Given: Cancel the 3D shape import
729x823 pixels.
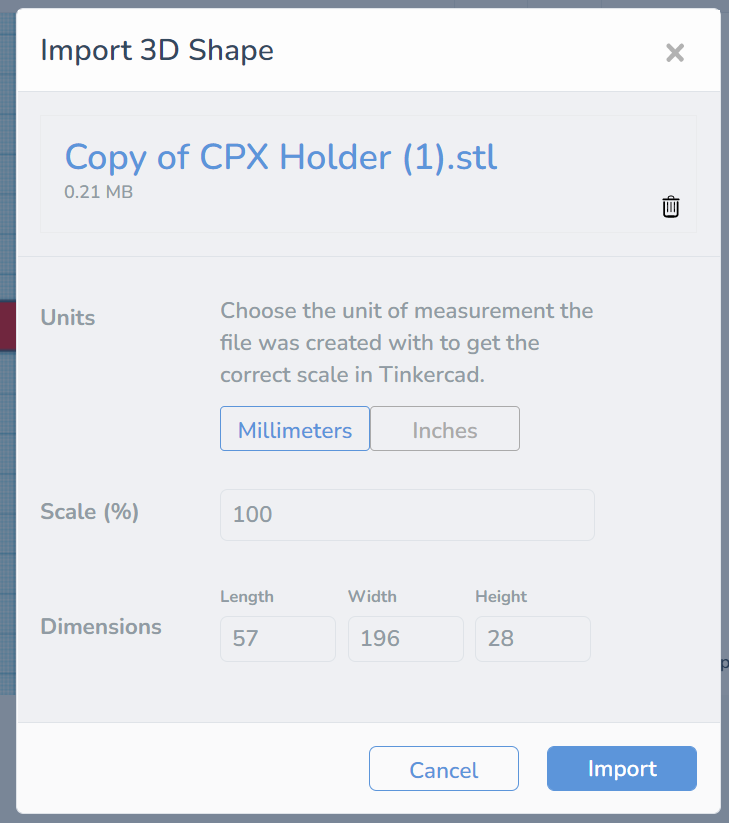Looking at the screenshot, I should (444, 769).
